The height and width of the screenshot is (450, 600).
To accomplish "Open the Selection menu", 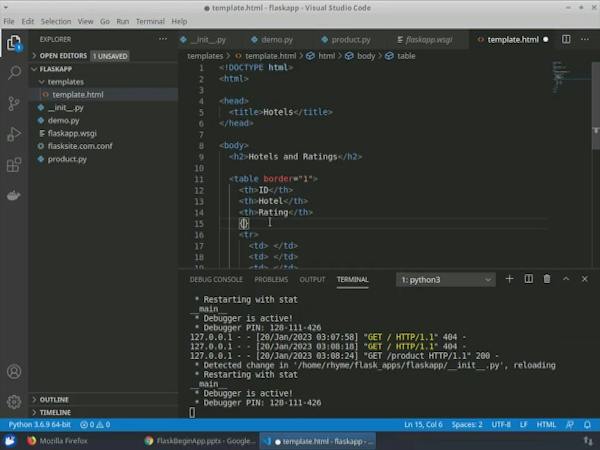I will click(x=56, y=21).
